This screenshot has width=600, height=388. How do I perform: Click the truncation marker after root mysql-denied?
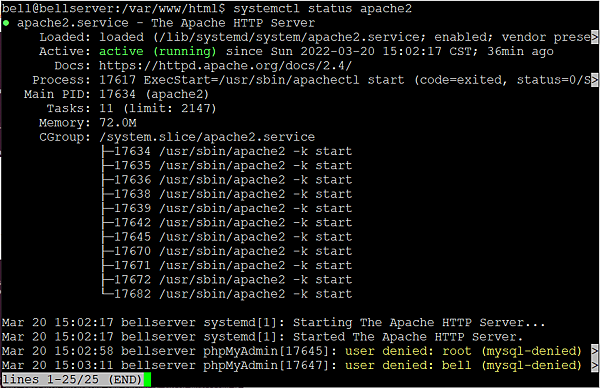pos(594,351)
